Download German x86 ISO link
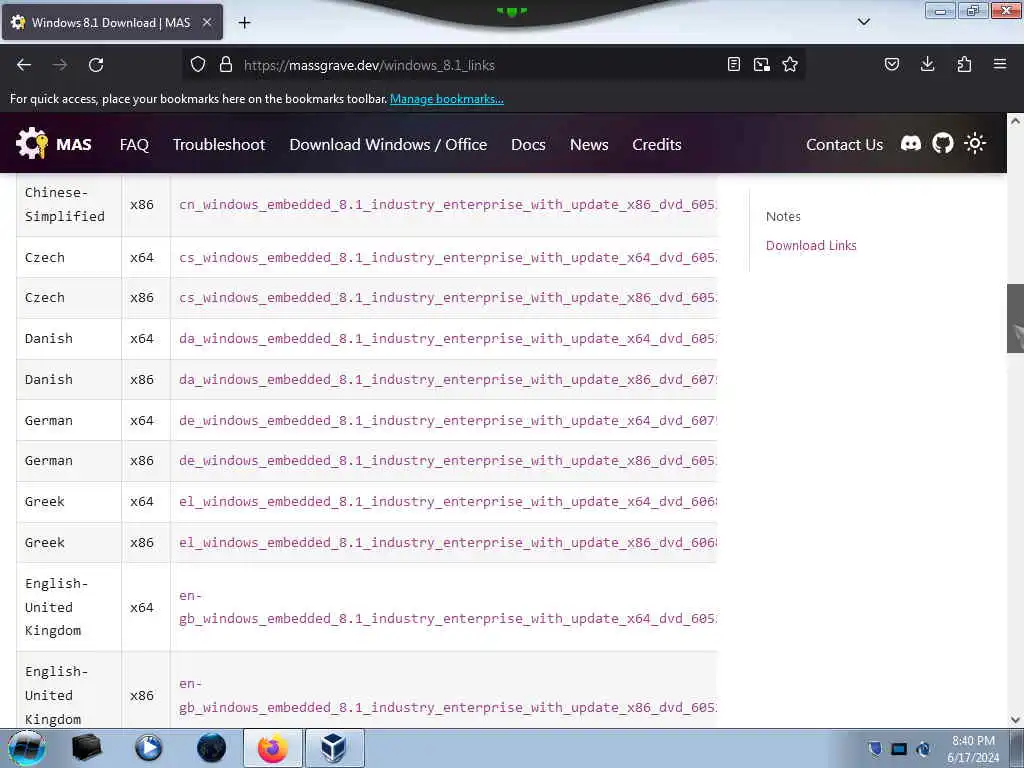The width and height of the screenshot is (1024, 768). tap(447, 460)
